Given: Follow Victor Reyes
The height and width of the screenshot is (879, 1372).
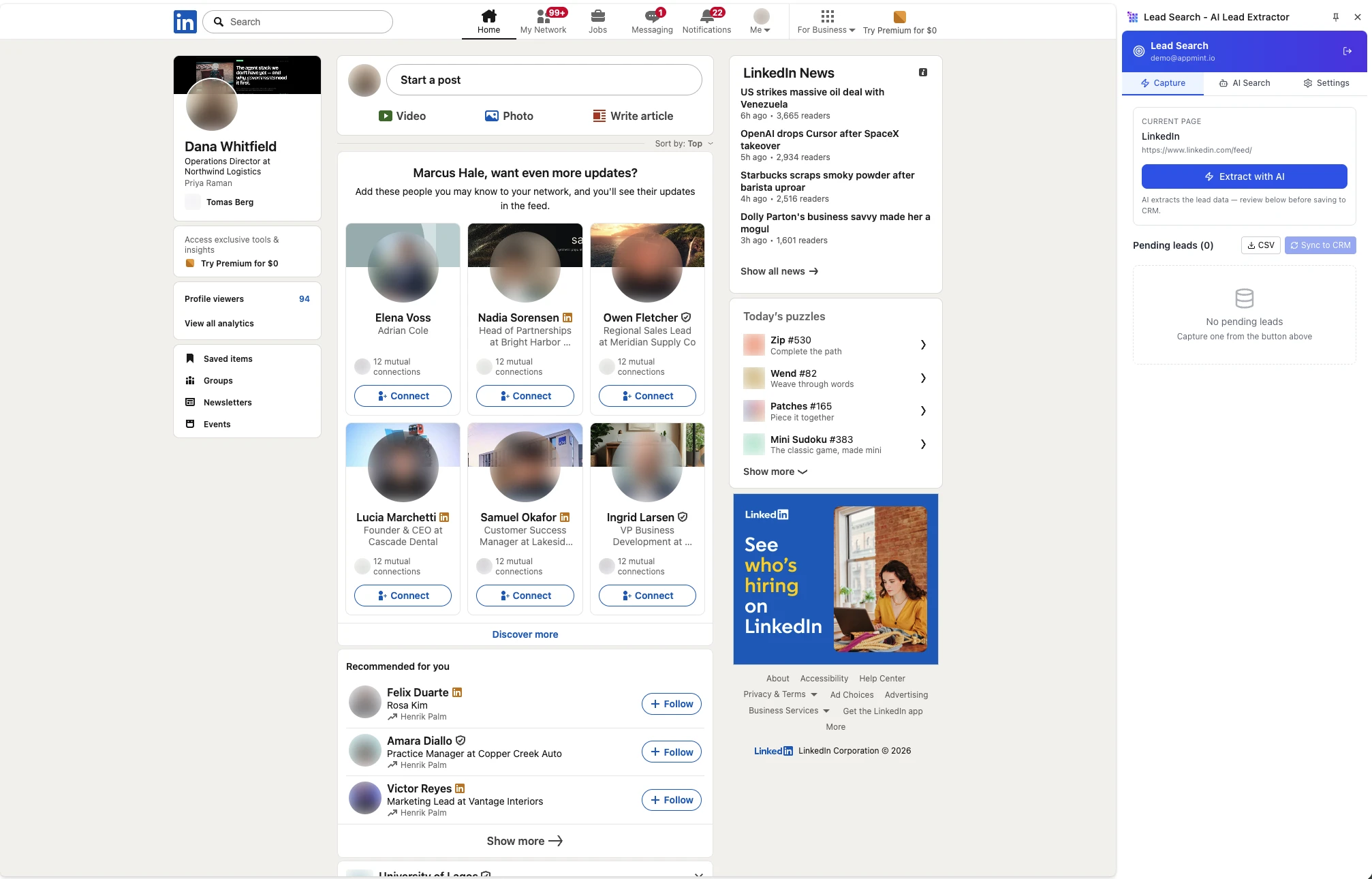Looking at the screenshot, I should pos(672,800).
